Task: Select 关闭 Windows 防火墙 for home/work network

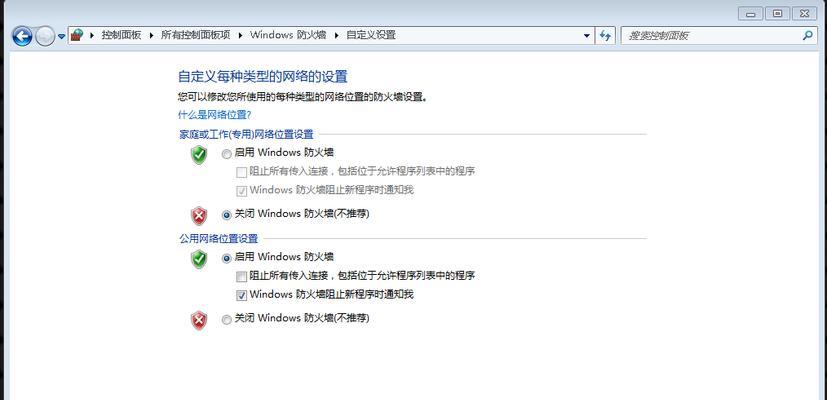Action: point(226,215)
